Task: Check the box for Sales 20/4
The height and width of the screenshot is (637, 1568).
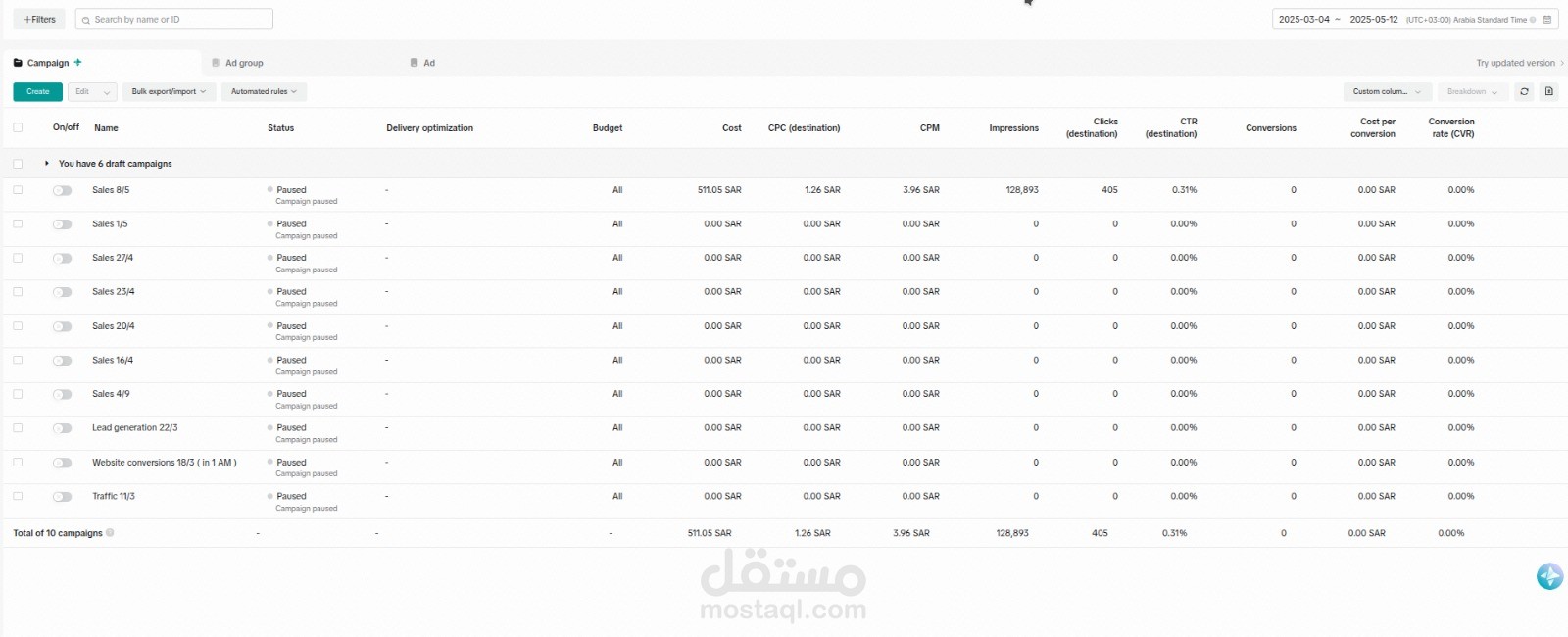Action: click(x=18, y=325)
